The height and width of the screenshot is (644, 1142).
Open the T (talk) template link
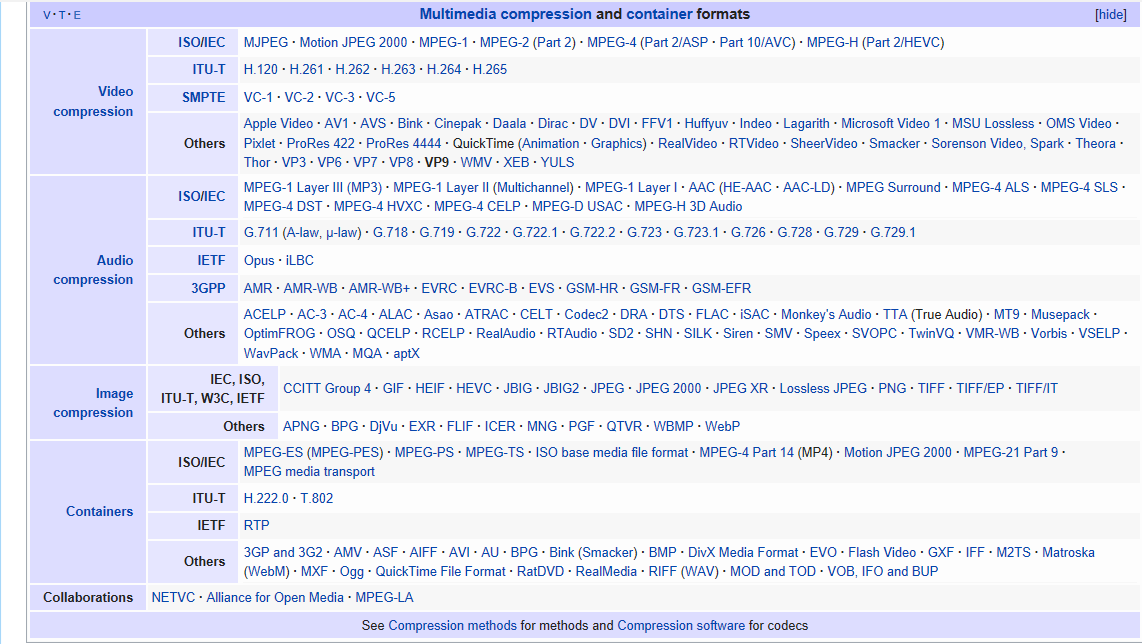(62, 15)
